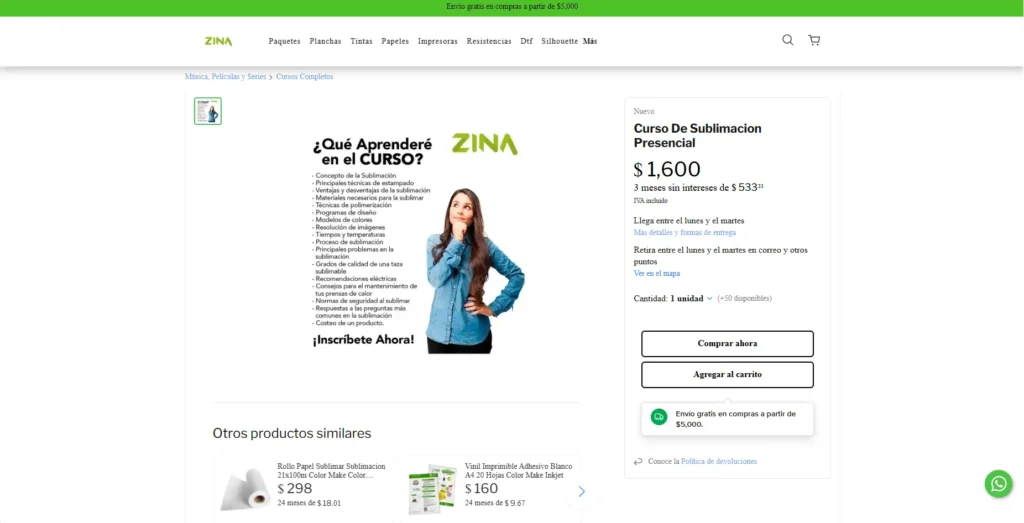This screenshot has height=523, width=1024.
Task: Click the return policy arrow icon
Action: 638,462
